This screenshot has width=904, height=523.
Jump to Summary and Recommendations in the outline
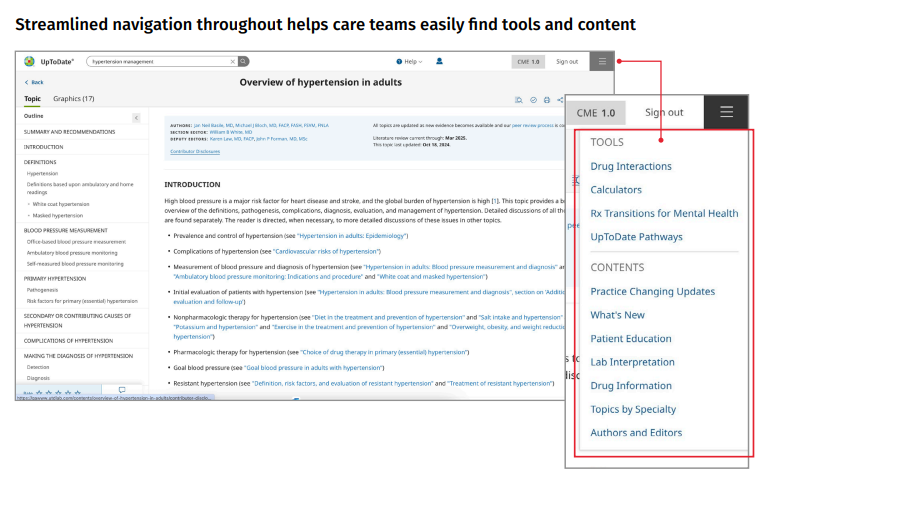[x=69, y=132]
